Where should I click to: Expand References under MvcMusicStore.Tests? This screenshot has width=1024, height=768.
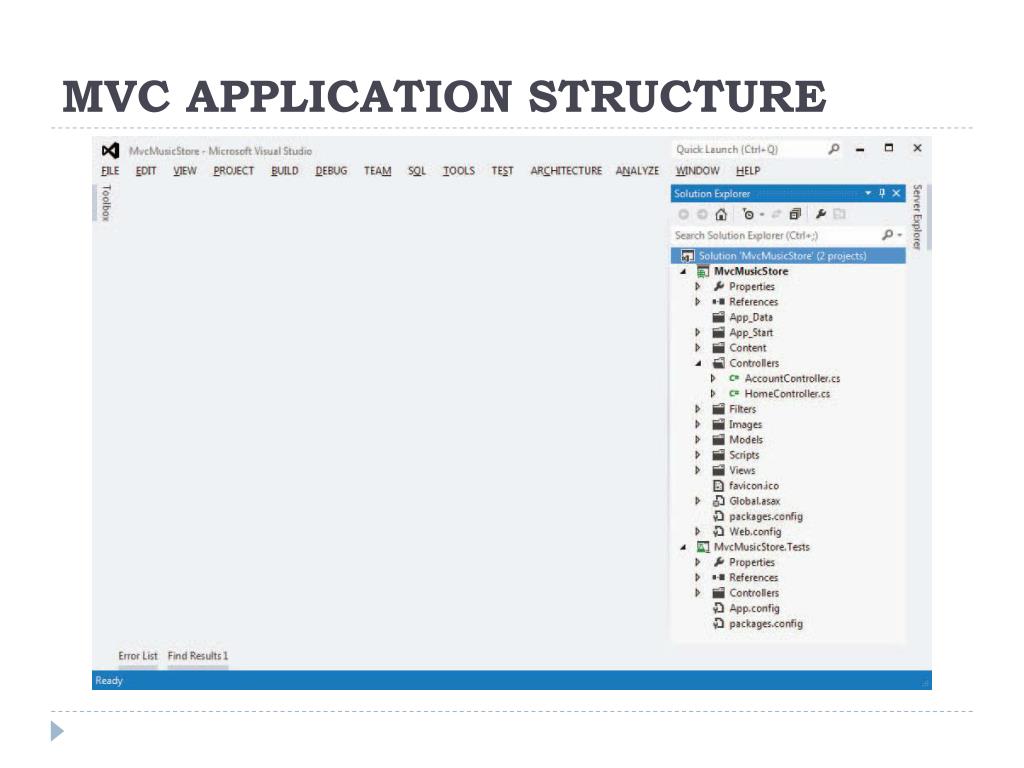697,578
